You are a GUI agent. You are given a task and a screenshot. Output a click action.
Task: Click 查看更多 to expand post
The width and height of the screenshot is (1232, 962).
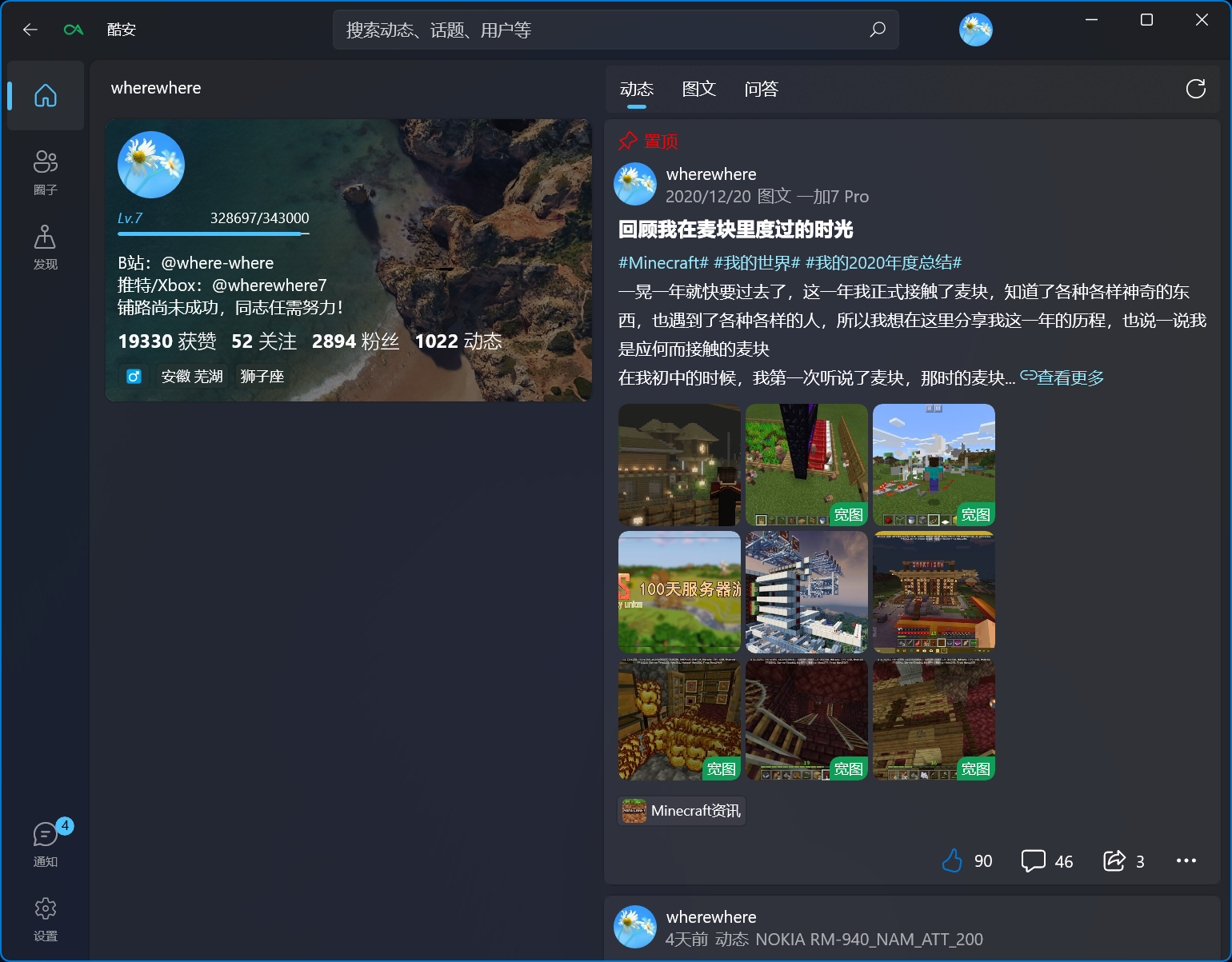pyautogui.click(x=1062, y=377)
